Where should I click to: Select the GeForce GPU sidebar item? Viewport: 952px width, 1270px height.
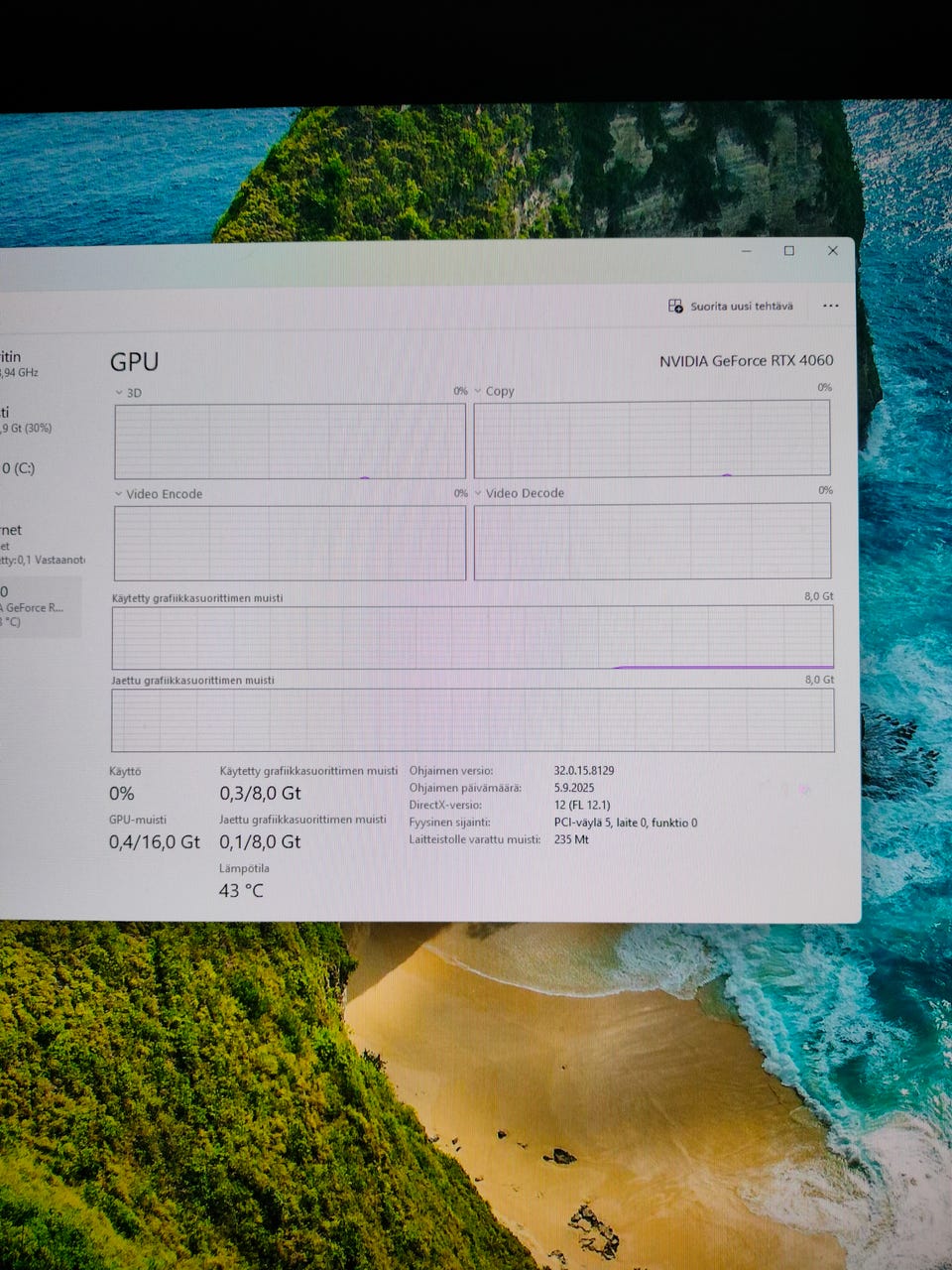[x=40, y=606]
